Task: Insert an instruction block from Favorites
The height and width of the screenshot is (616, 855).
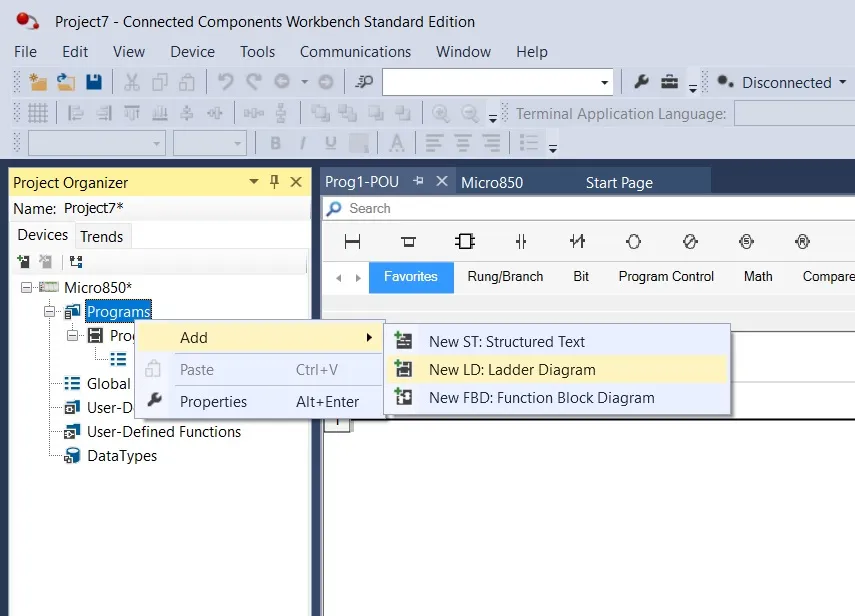Action: pyautogui.click(x=465, y=241)
